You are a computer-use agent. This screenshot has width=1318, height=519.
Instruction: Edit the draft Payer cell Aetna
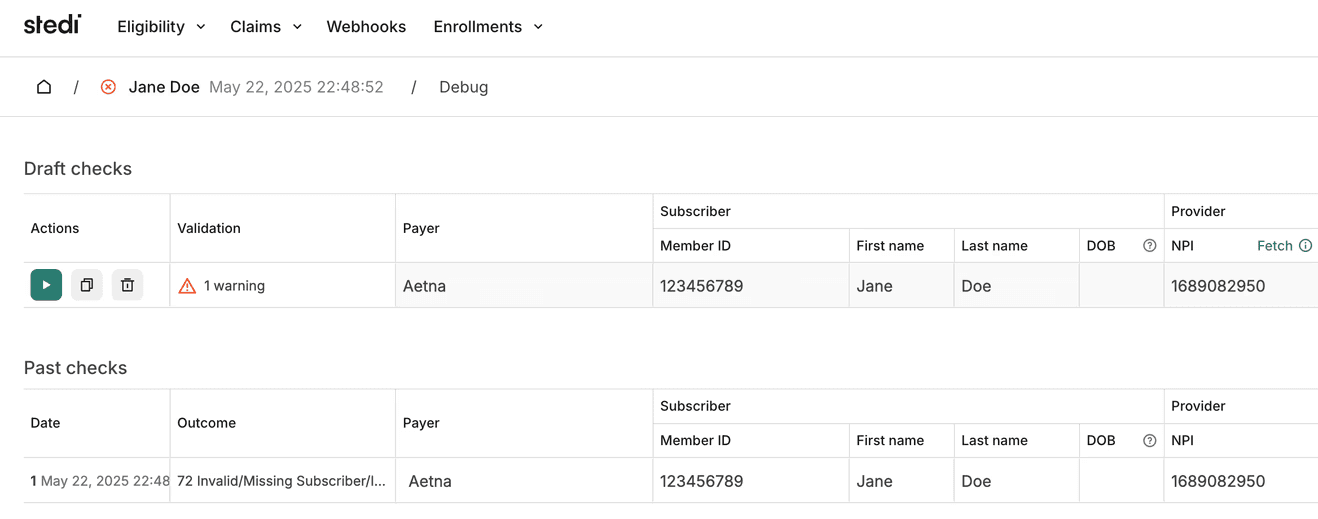(x=523, y=286)
